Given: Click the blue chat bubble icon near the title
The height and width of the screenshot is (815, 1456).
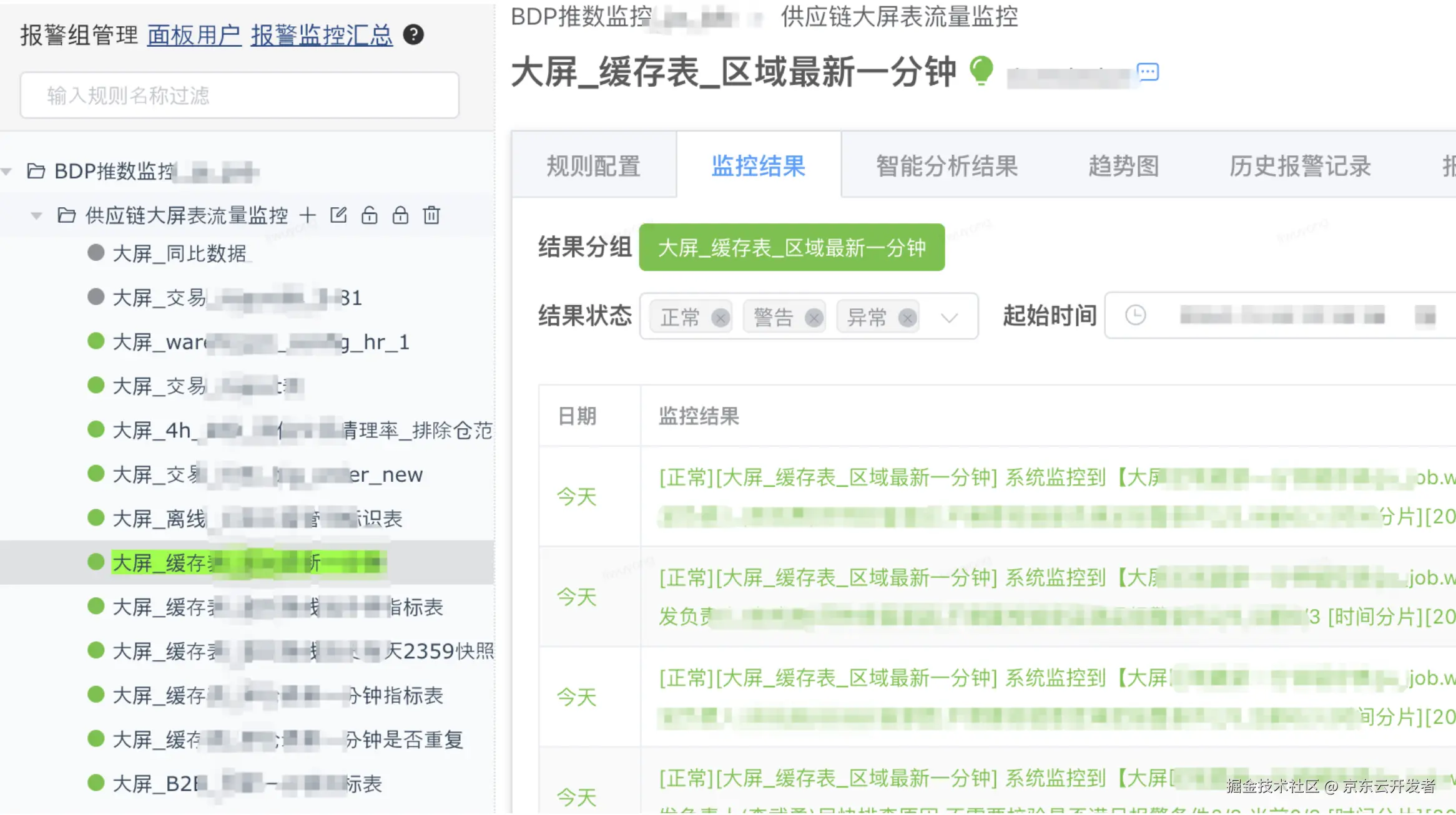Looking at the screenshot, I should pos(1148,72).
